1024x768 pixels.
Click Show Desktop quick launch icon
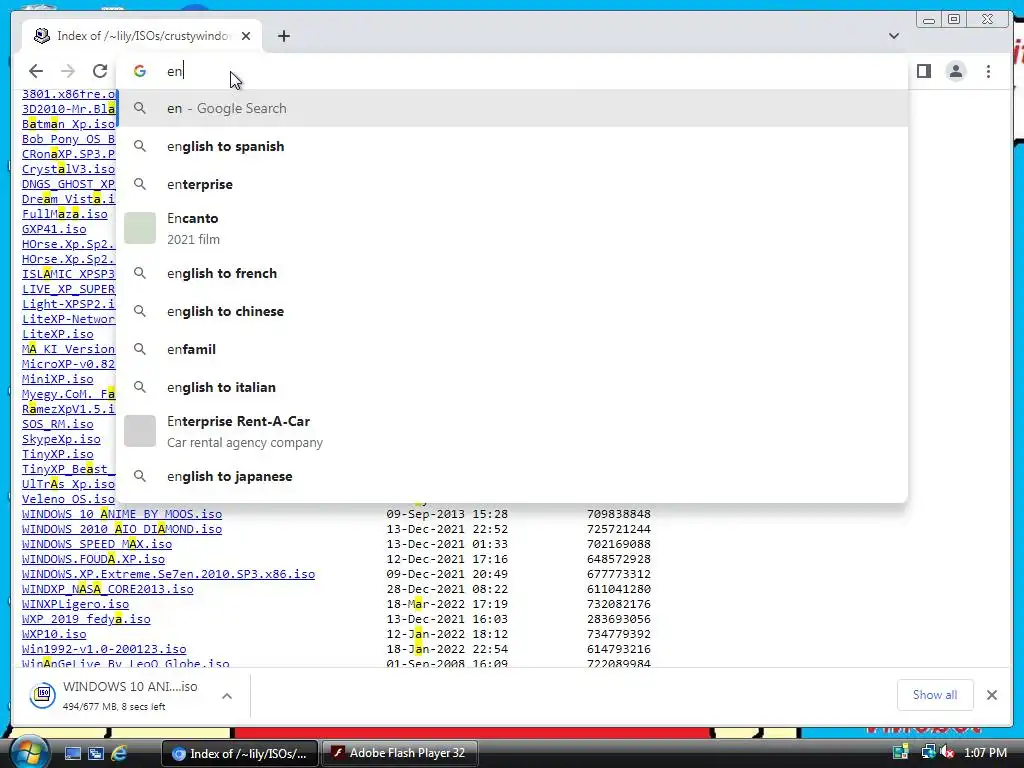click(x=72, y=754)
